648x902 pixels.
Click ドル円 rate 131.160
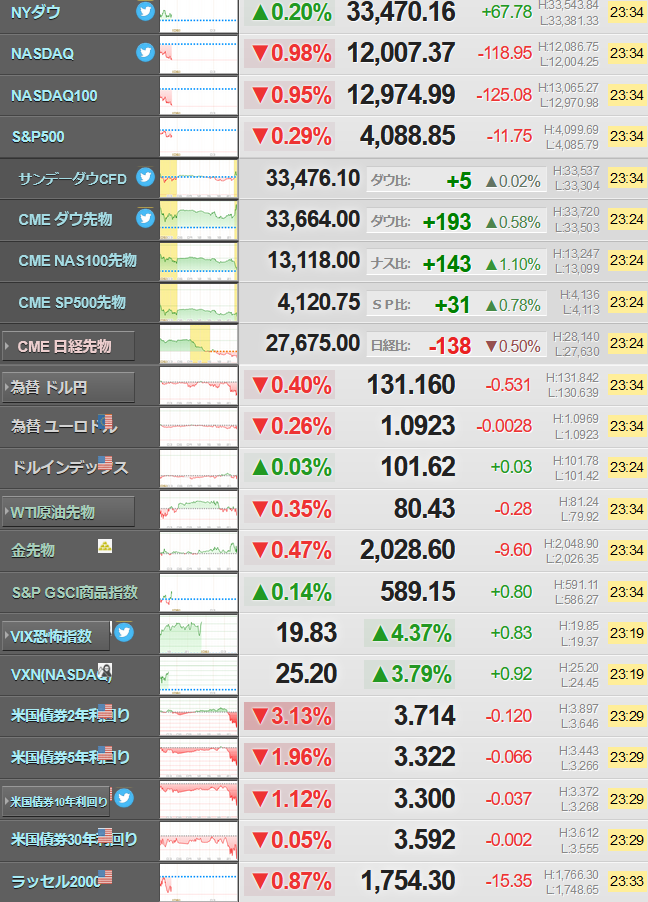pos(411,384)
